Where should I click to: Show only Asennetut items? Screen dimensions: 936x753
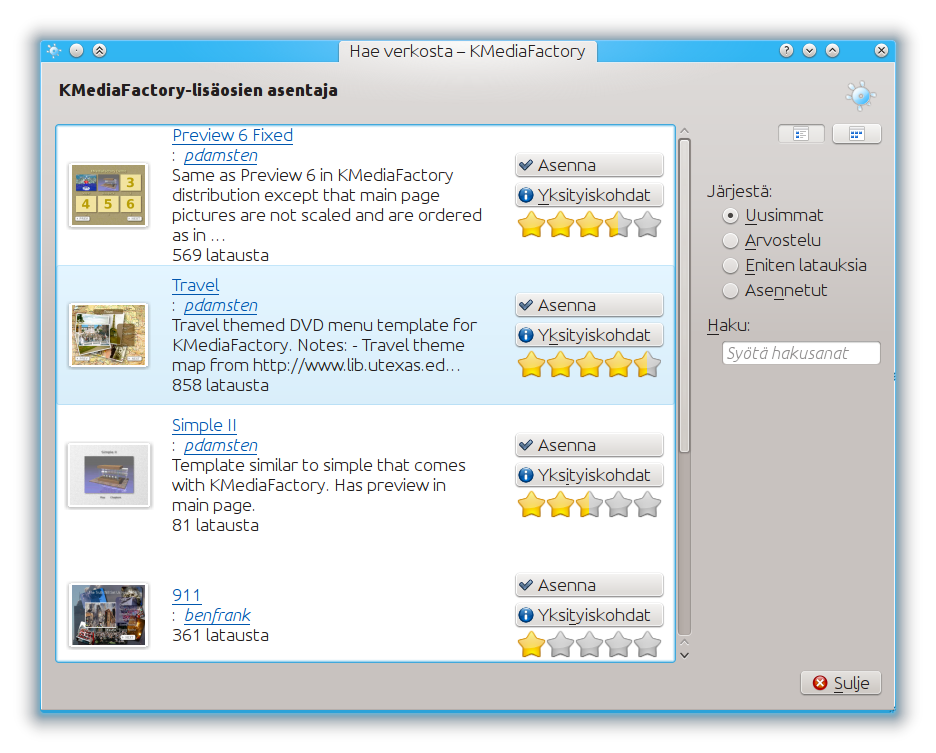pyautogui.click(x=730, y=291)
